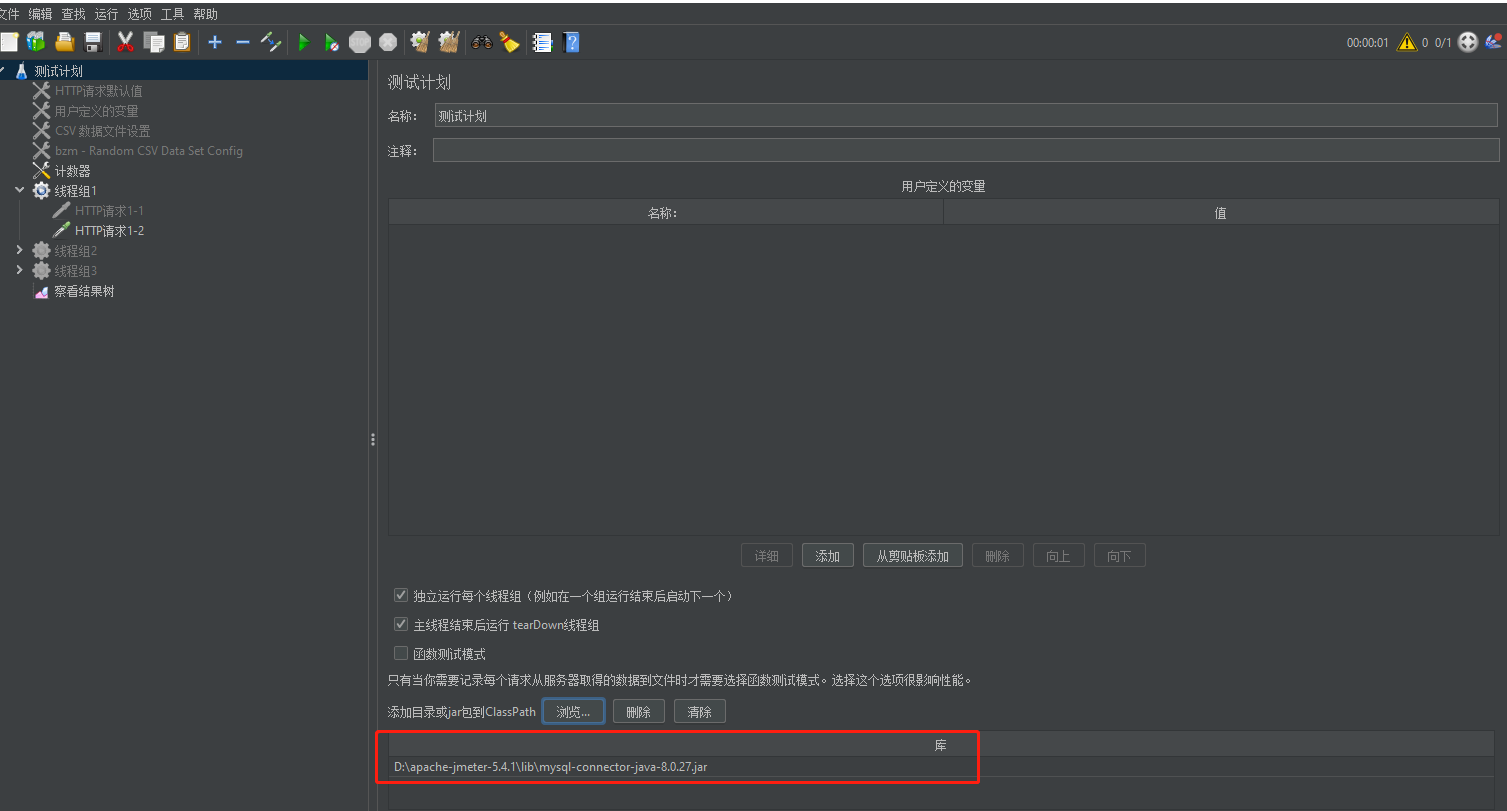Click the enable/disable toggle toolbar icon
1507x811 pixels.
pos(270,42)
